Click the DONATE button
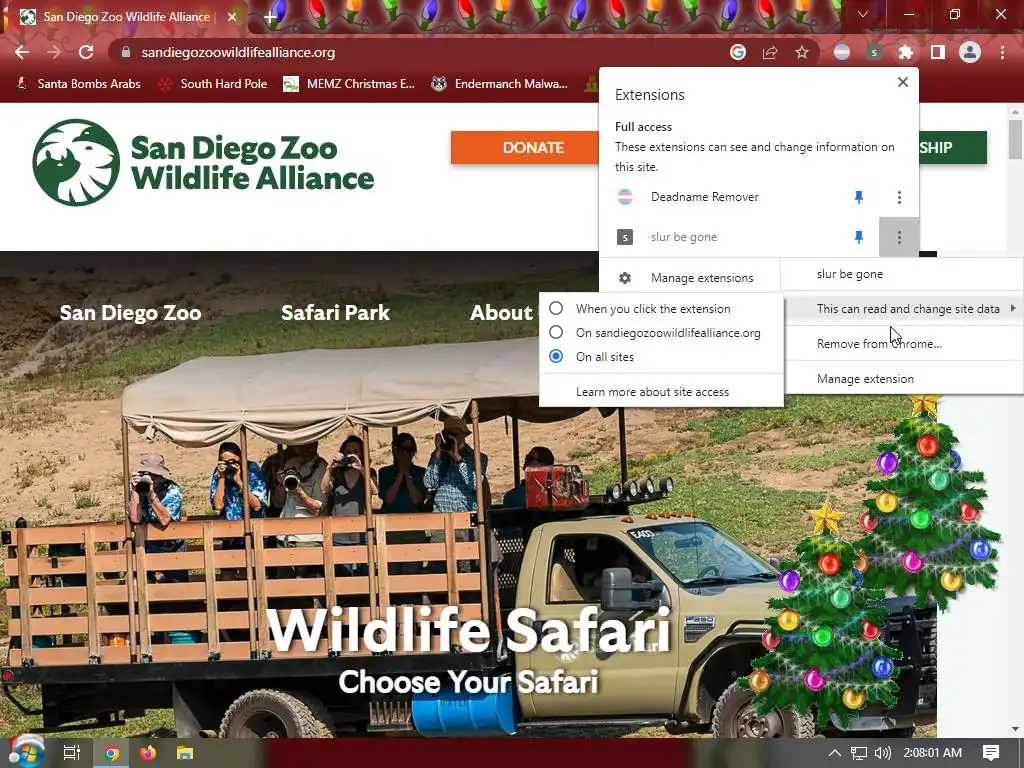Image resolution: width=1024 pixels, height=768 pixels. pyautogui.click(x=525, y=148)
